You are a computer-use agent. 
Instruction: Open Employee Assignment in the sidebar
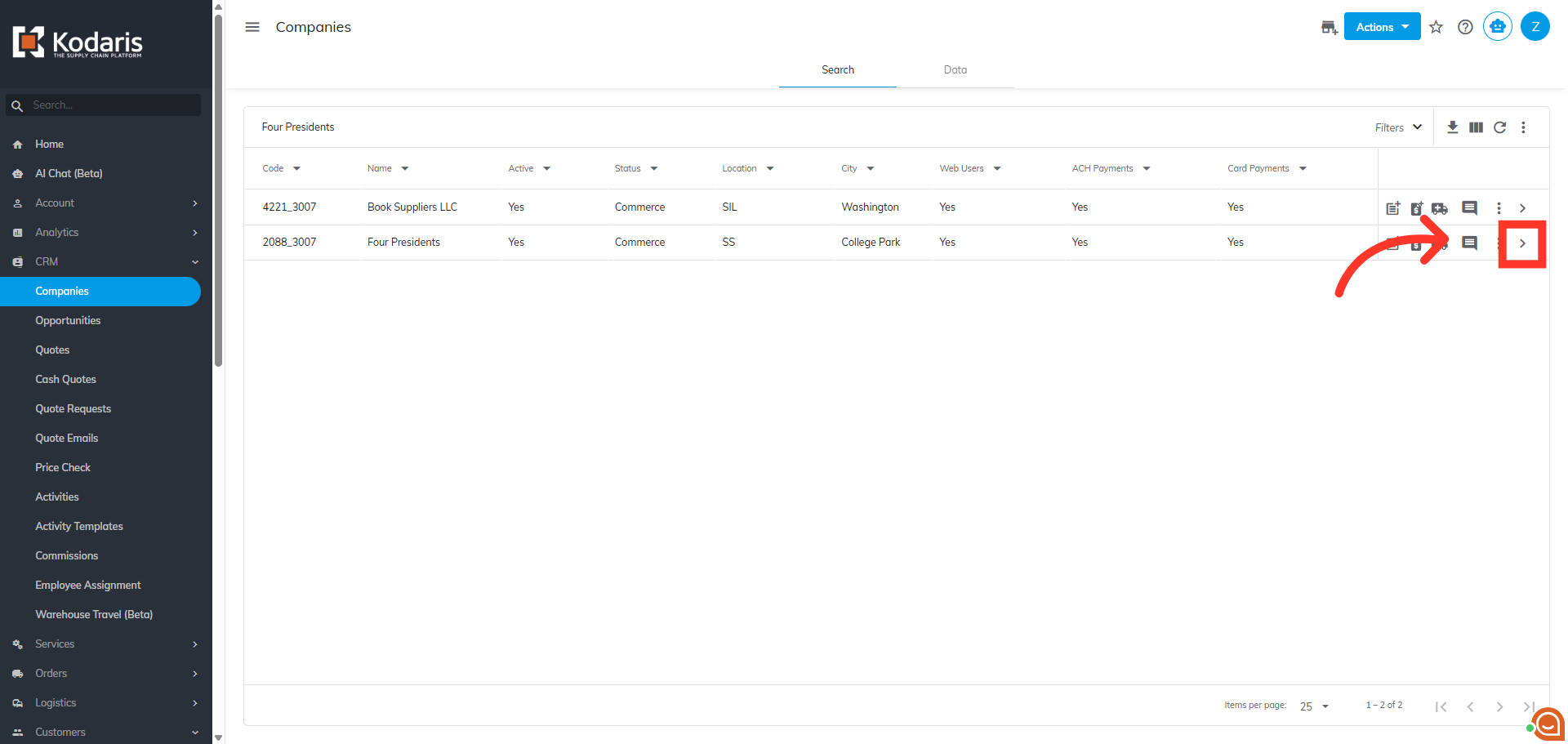pyautogui.click(x=88, y=586)
